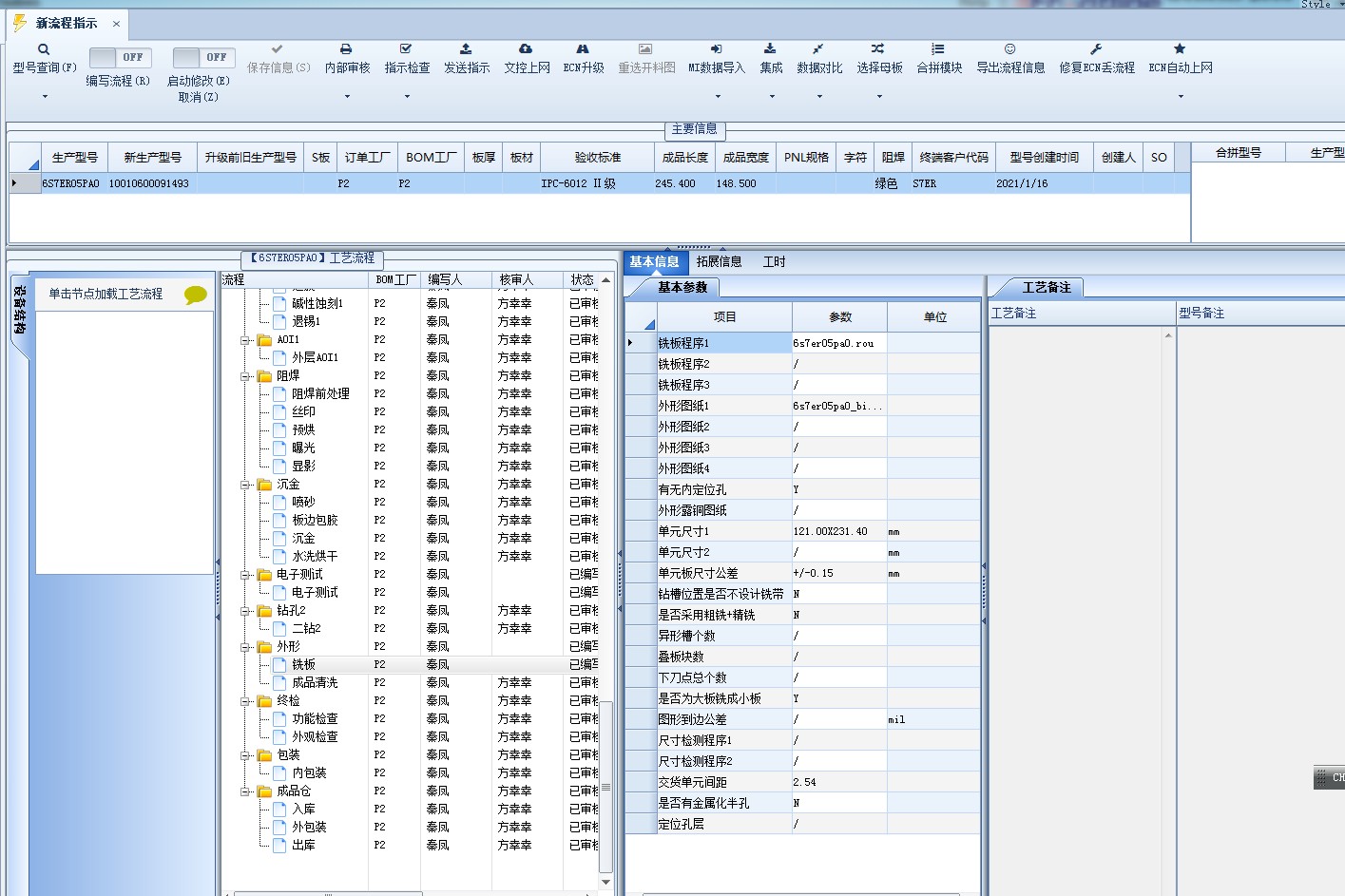Image resolution: width=1345 pixels, height=896 pixels.
Task: Switch to the 基本信息 tab
Action: [654, 261]
